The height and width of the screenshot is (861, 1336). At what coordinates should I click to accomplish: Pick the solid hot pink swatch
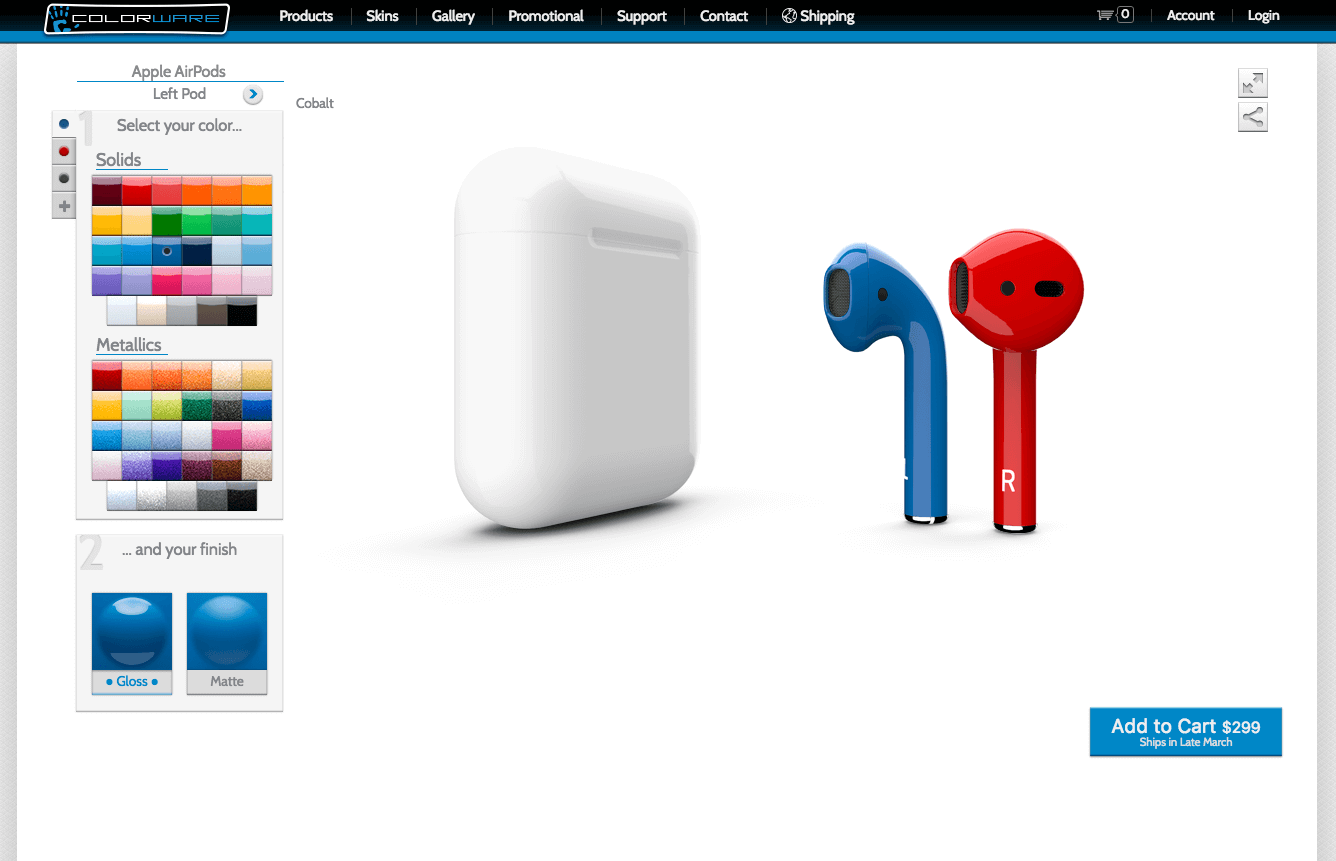(167, 281)
